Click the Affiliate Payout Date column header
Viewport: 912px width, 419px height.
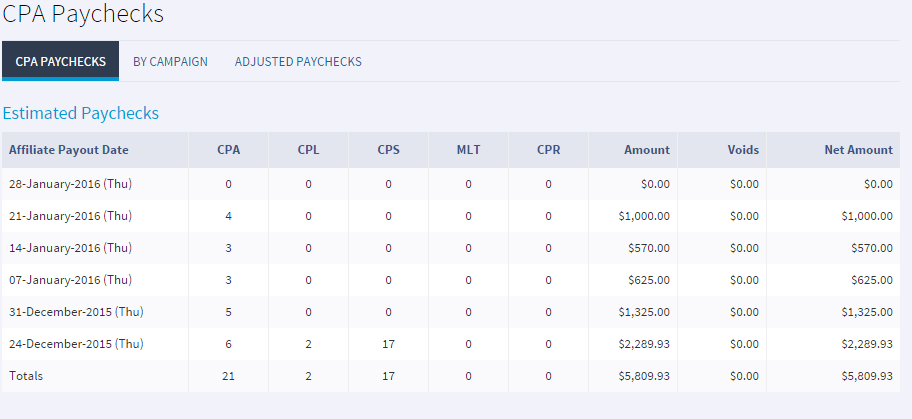pos(69,150)
